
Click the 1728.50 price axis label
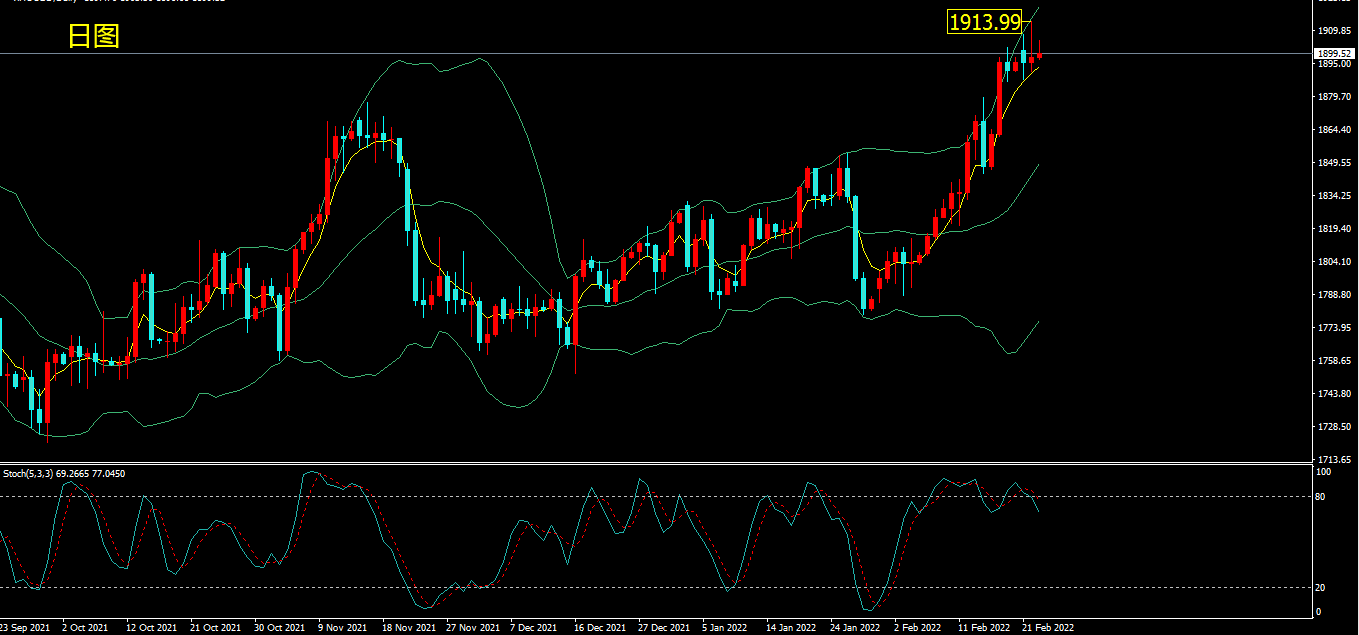pyautogui.click(x=1334, y=427)
